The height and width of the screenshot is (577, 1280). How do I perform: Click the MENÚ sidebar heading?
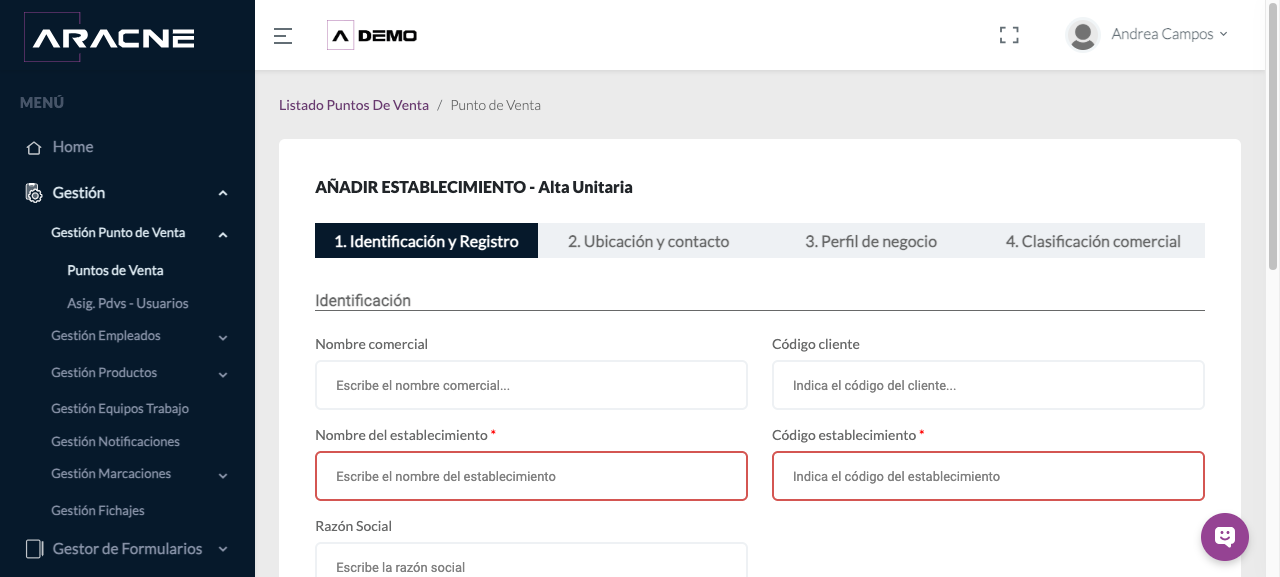(42, 103)
